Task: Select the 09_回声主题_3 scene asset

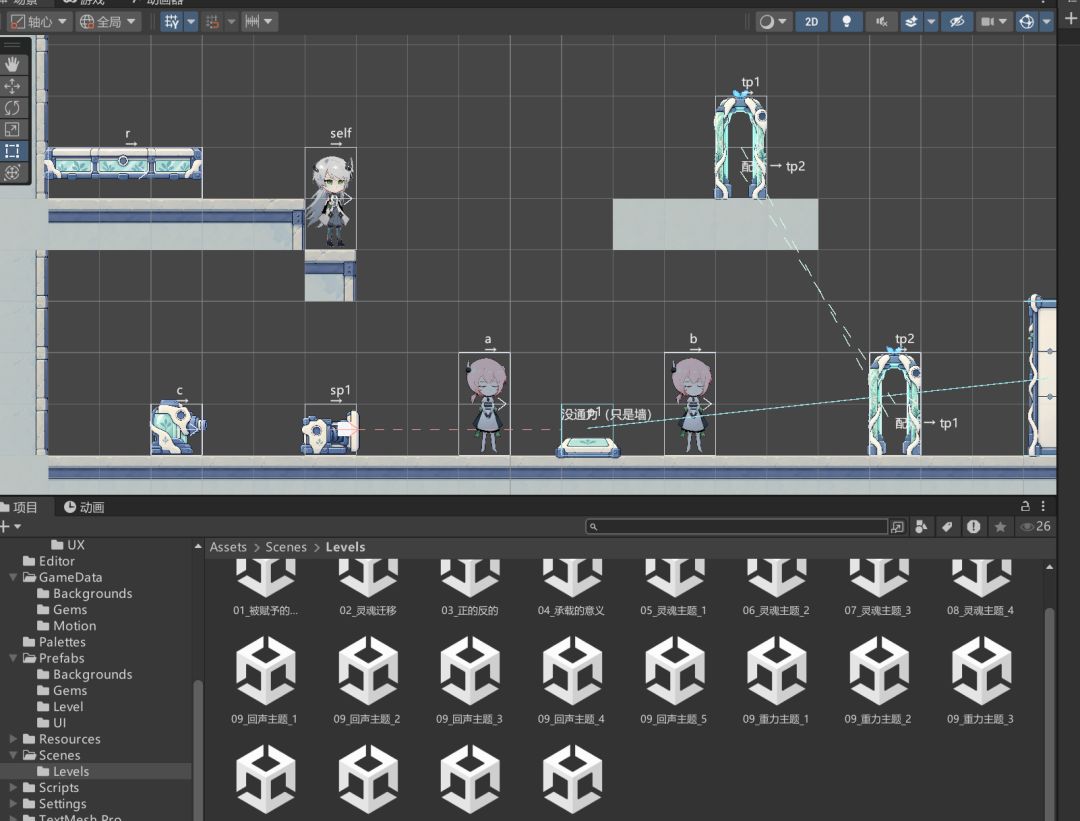Action: point(469,681)
